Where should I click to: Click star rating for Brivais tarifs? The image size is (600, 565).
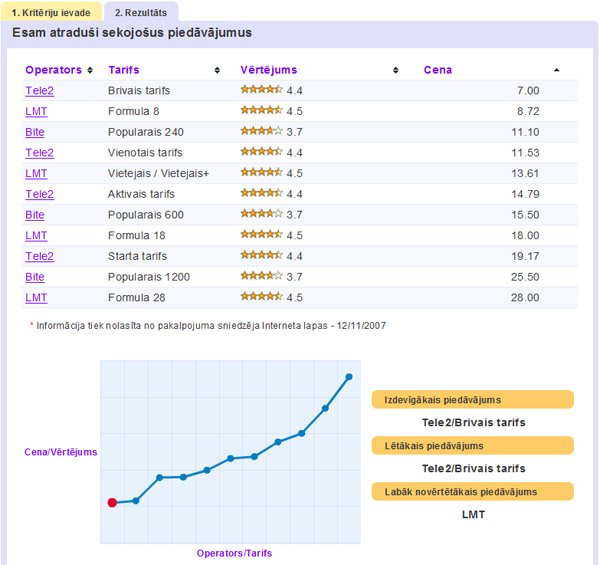point(261,91)
